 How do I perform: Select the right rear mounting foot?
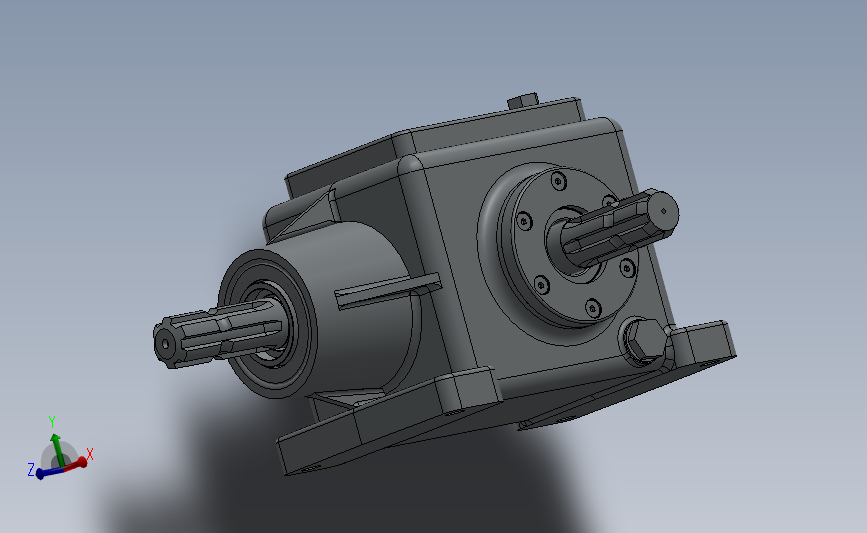click(x=705, y=343)
